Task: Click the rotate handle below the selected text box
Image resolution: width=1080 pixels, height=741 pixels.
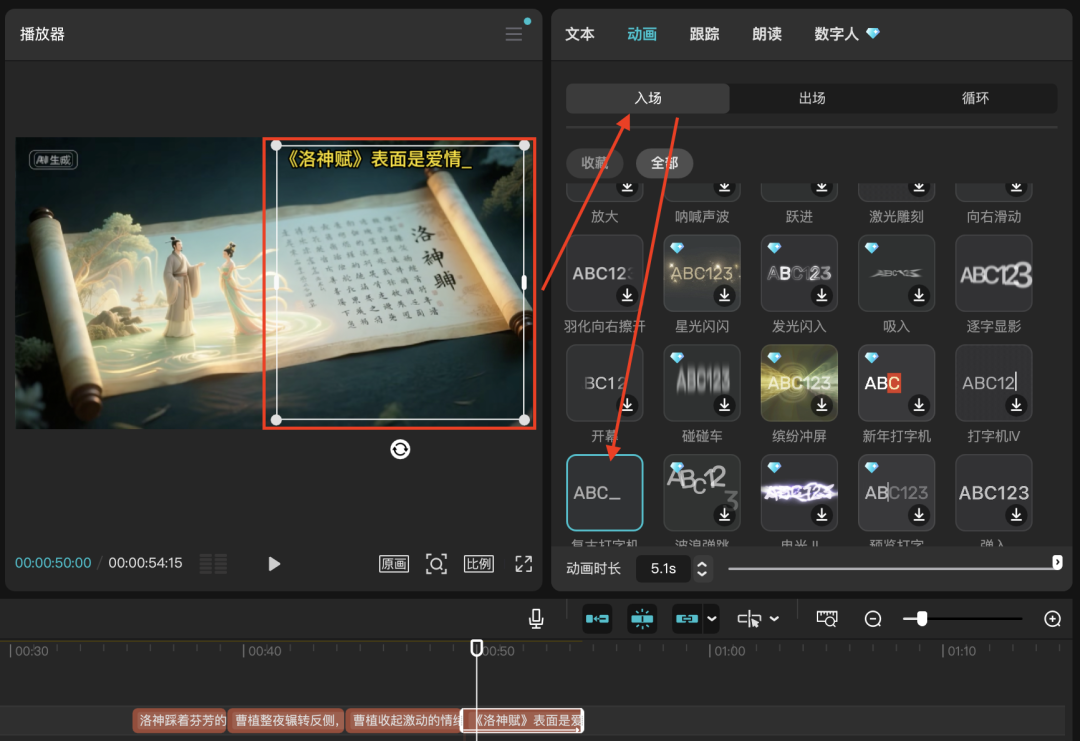Action: pyautogui.click(x=400, y=449)
